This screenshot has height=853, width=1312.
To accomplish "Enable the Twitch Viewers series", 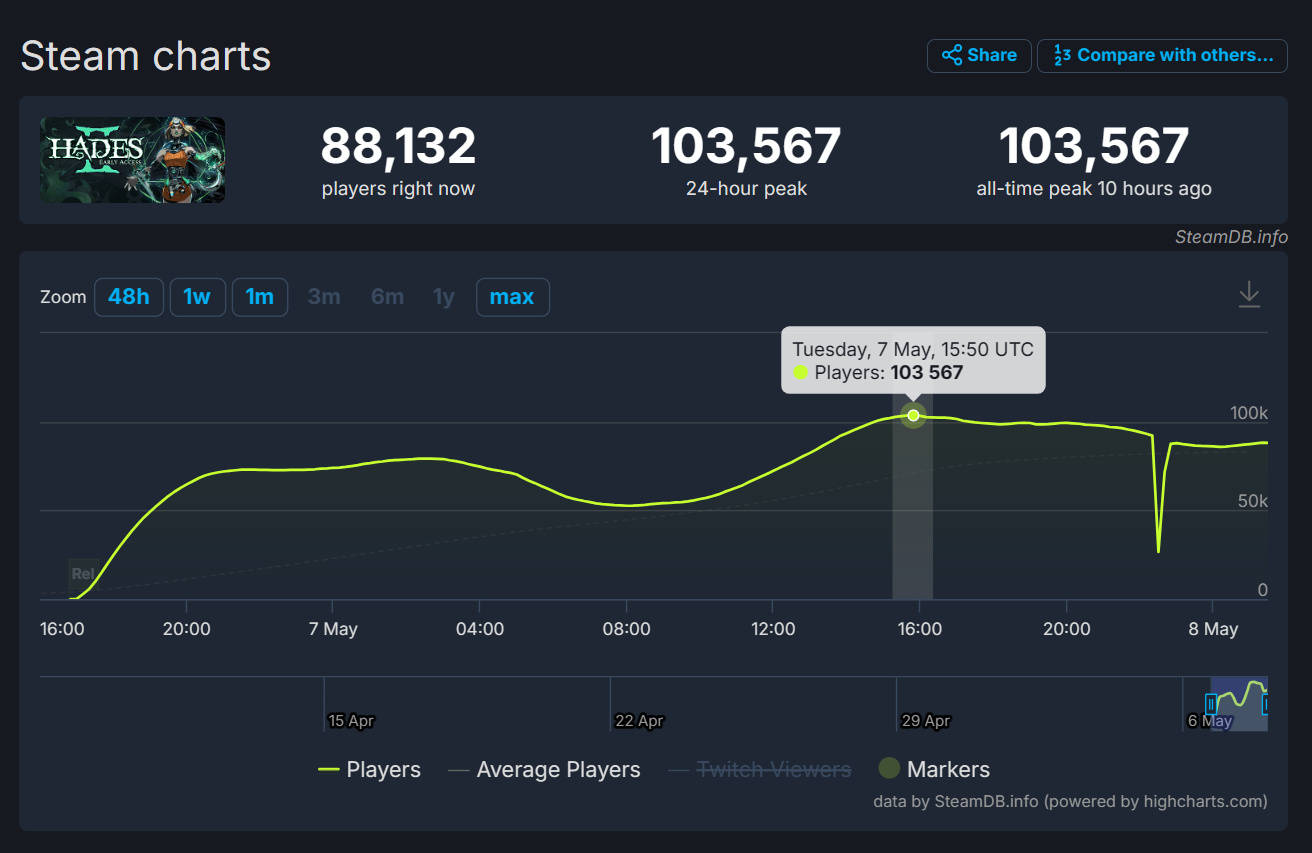I will coord(760,770).
